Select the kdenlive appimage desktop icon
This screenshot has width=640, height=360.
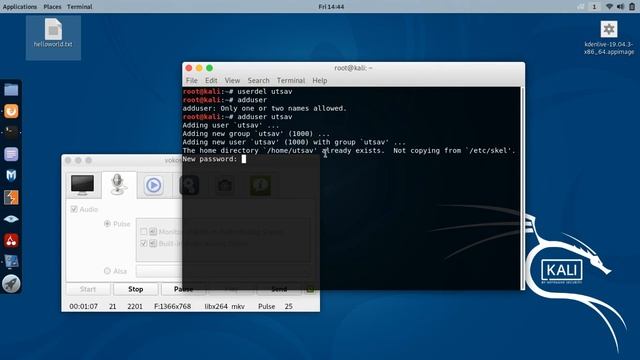609,38
